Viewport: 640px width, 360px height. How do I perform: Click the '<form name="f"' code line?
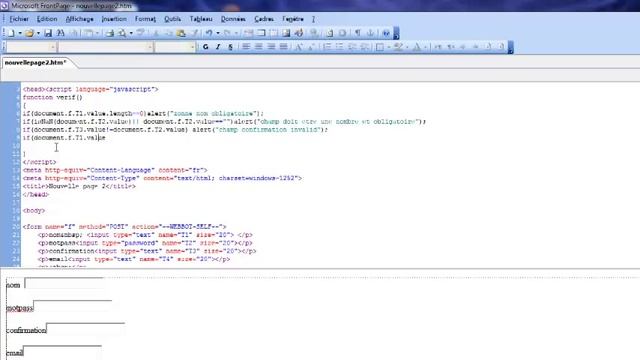coord(124,227)
